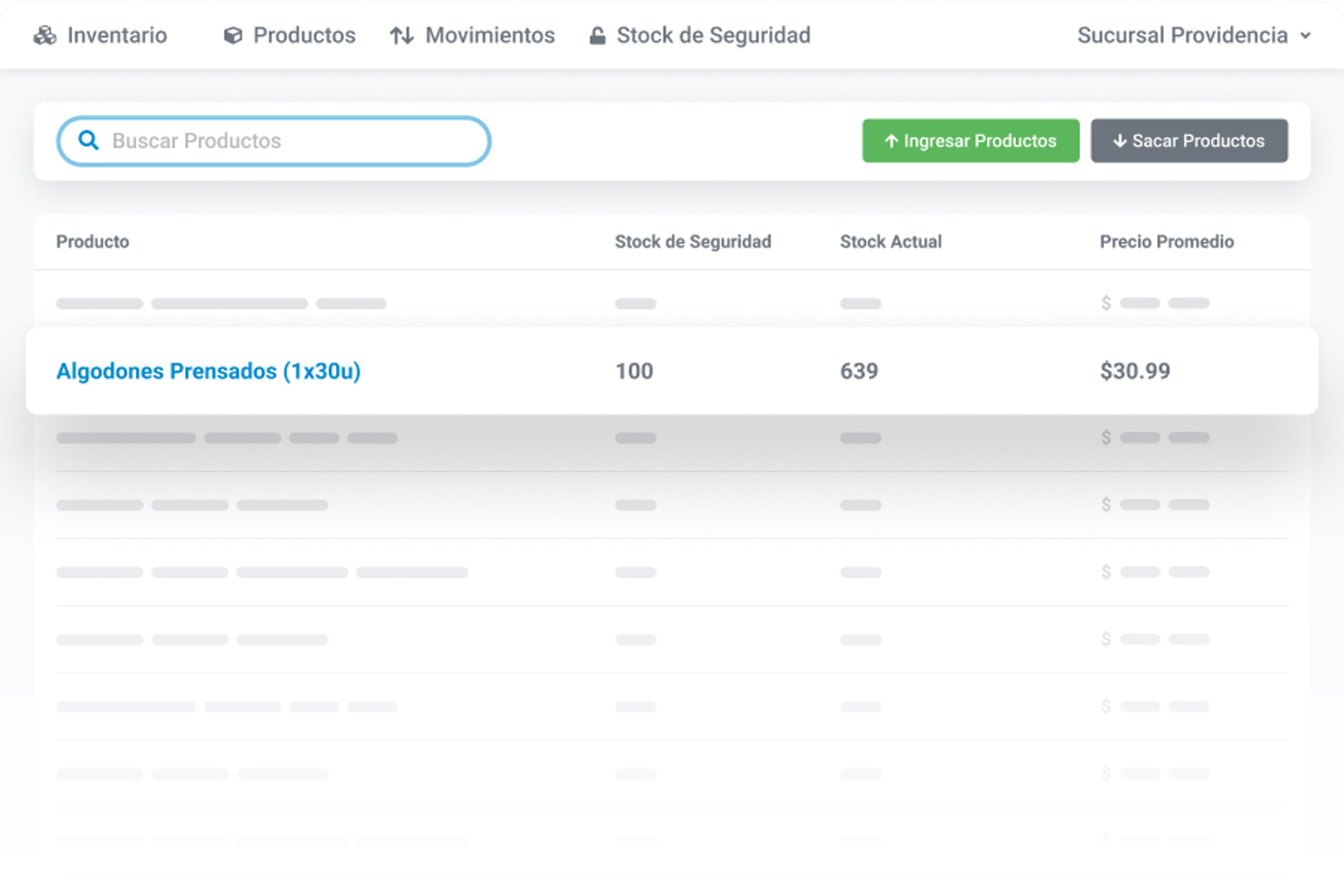Click the chevron beside Sucursal Providencia
This screenshot has height=896, width=1344.
point(1305,36)
